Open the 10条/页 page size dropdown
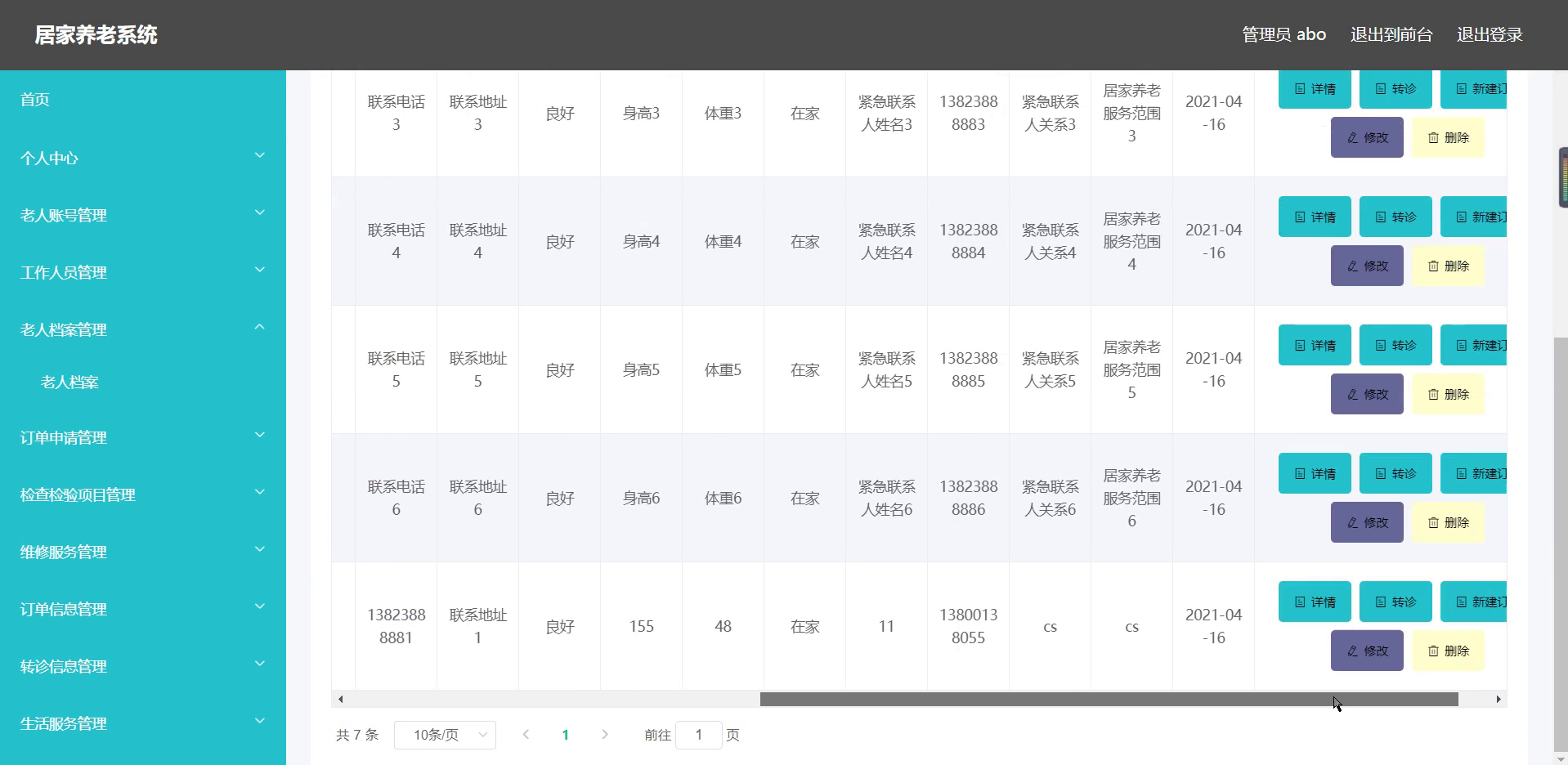 [x=445, y=735]
